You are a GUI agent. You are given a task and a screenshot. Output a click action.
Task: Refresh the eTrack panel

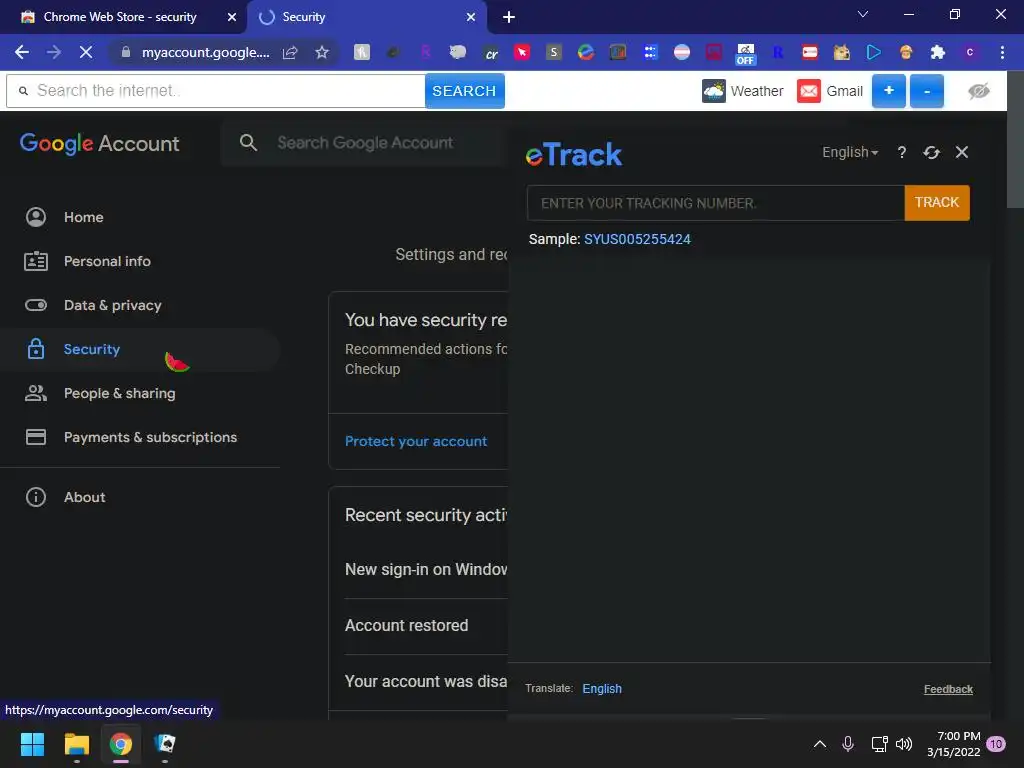click(931, 152)
